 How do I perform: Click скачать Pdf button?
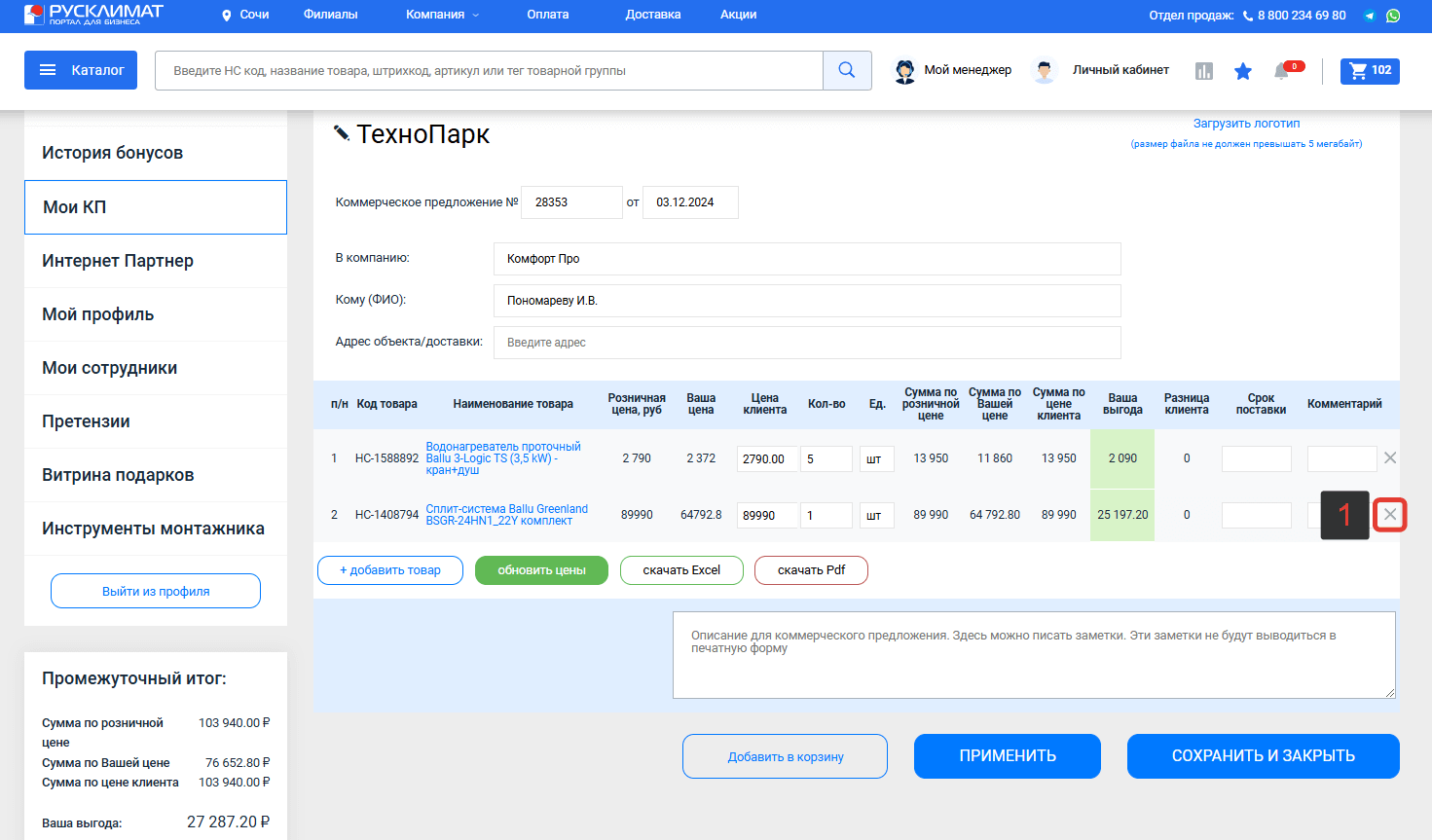pos(811,570)
